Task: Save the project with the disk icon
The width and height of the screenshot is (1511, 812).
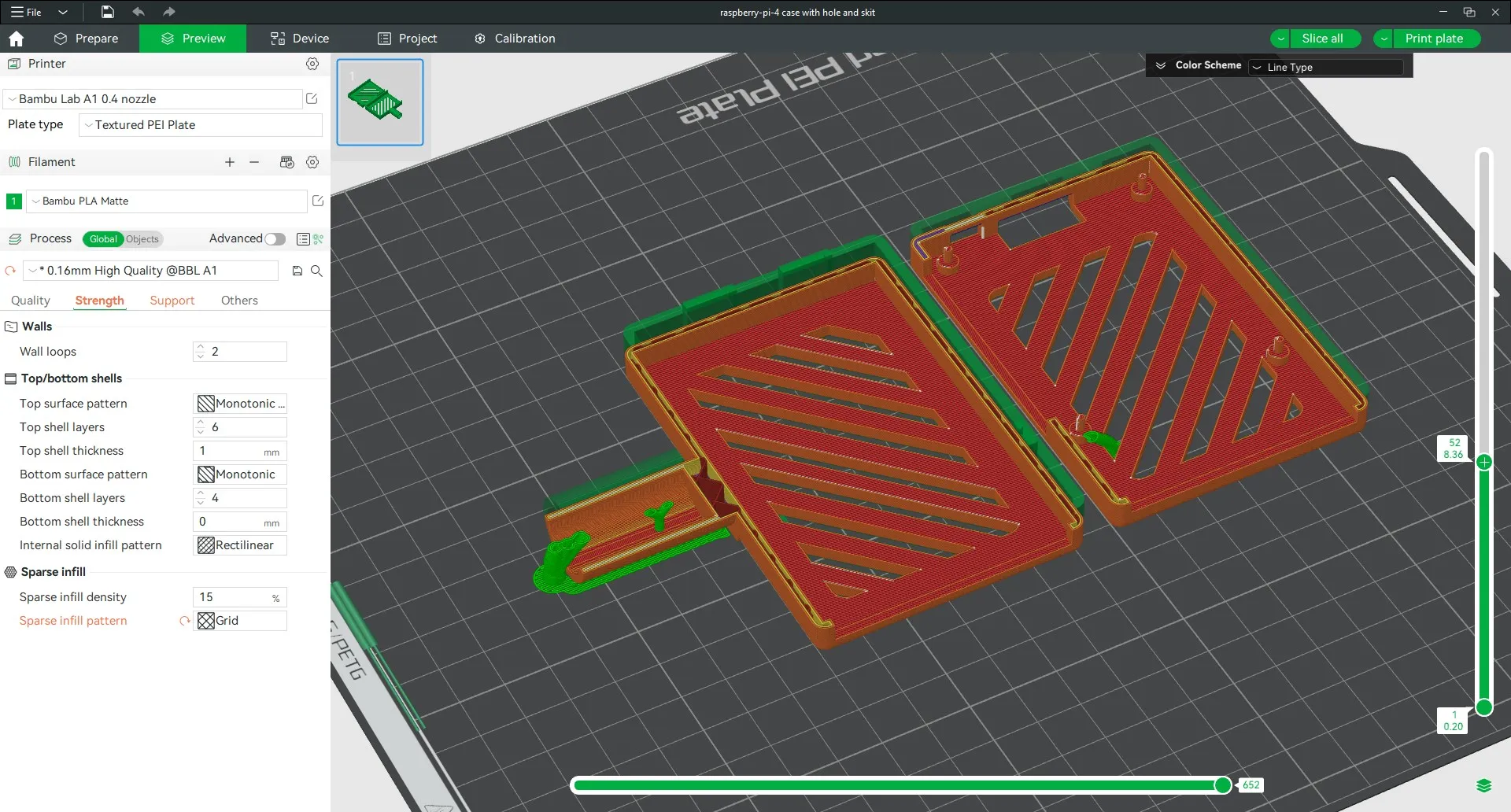Action: pyautogui.click(x=108, y=12)
